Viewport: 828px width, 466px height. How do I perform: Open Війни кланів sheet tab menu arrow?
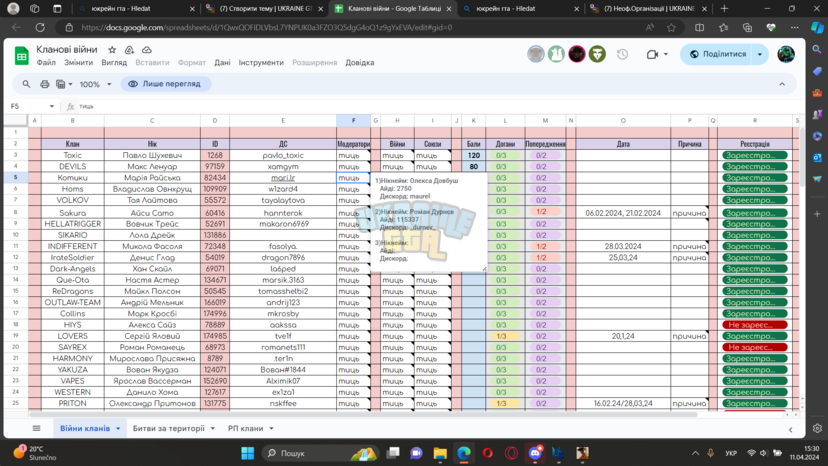point(118,428)
